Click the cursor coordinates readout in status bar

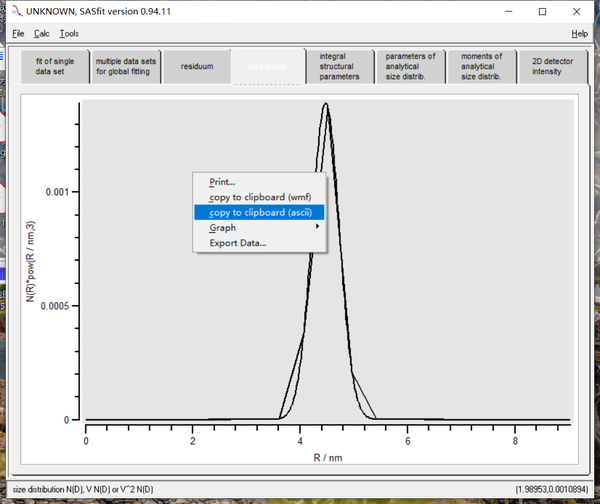click(x=551, y=489)
